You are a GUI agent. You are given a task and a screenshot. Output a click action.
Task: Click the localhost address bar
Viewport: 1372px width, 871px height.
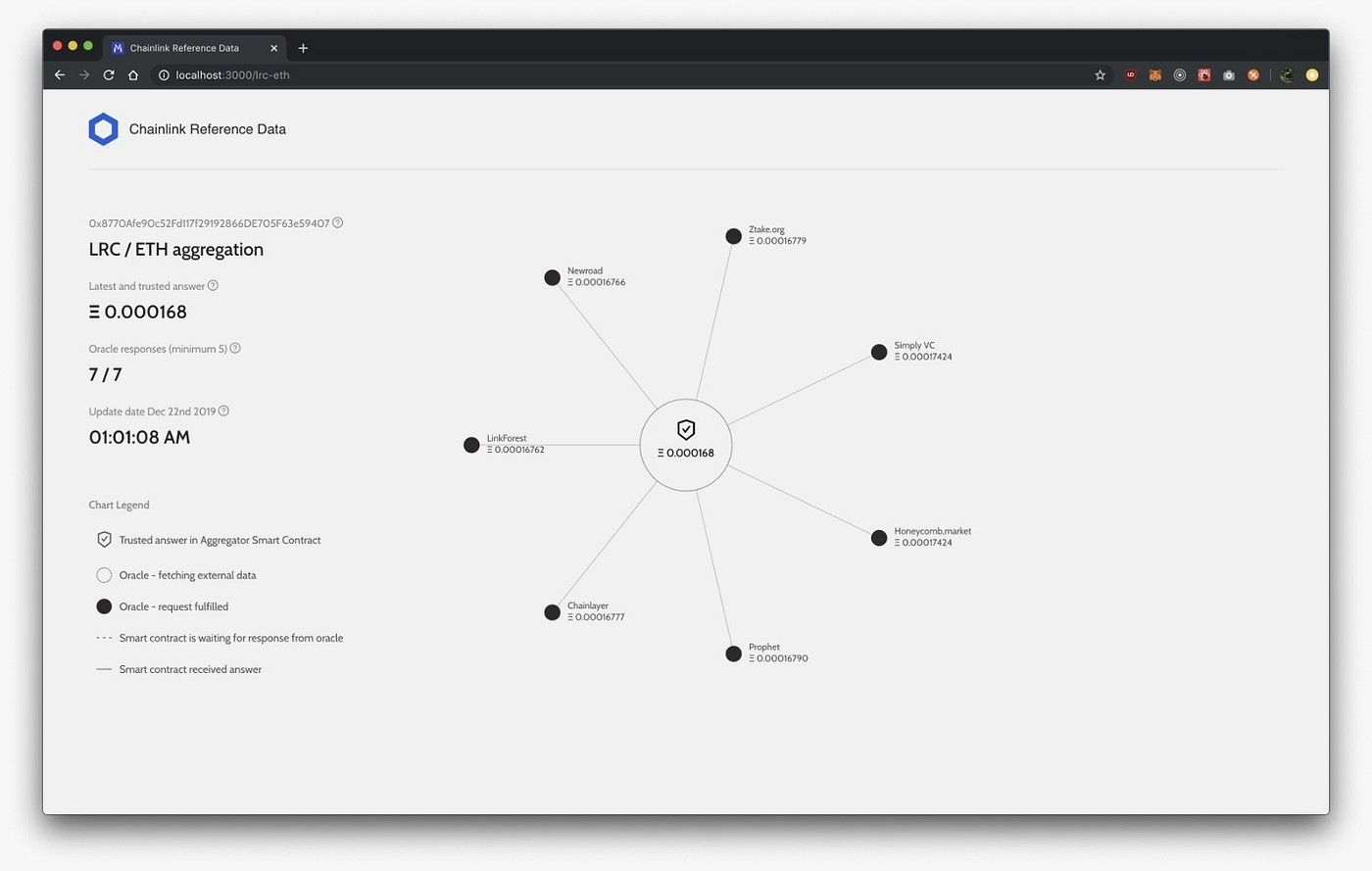235,74
